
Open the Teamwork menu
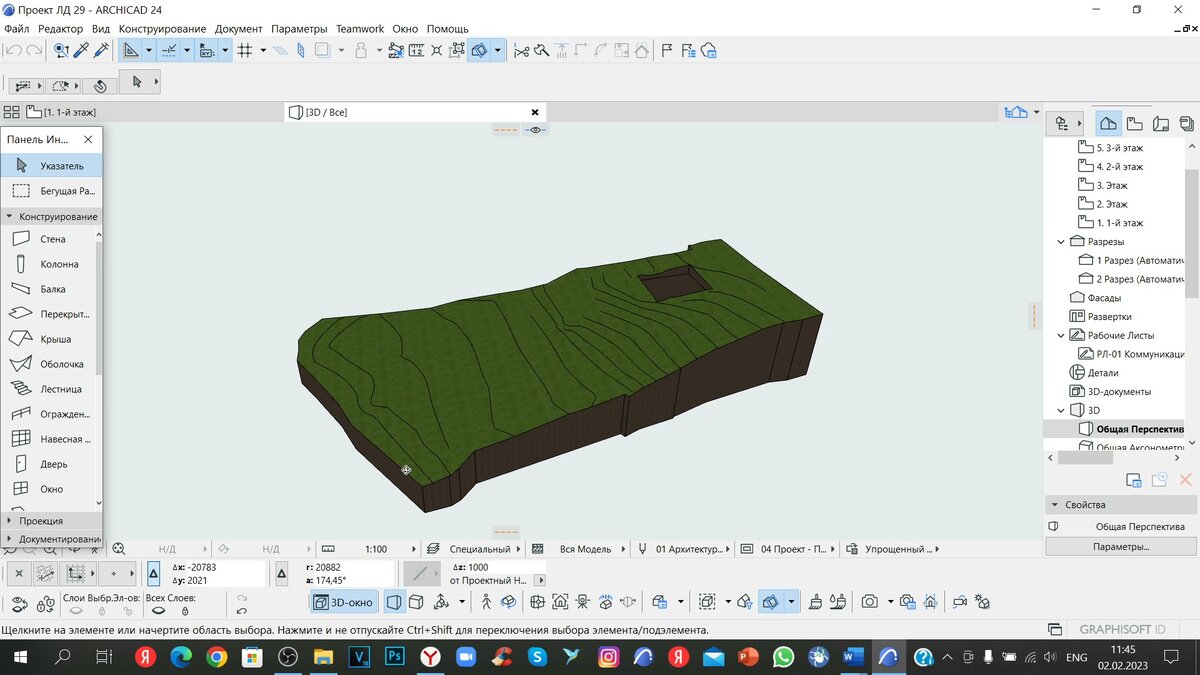tap(359, 28)
